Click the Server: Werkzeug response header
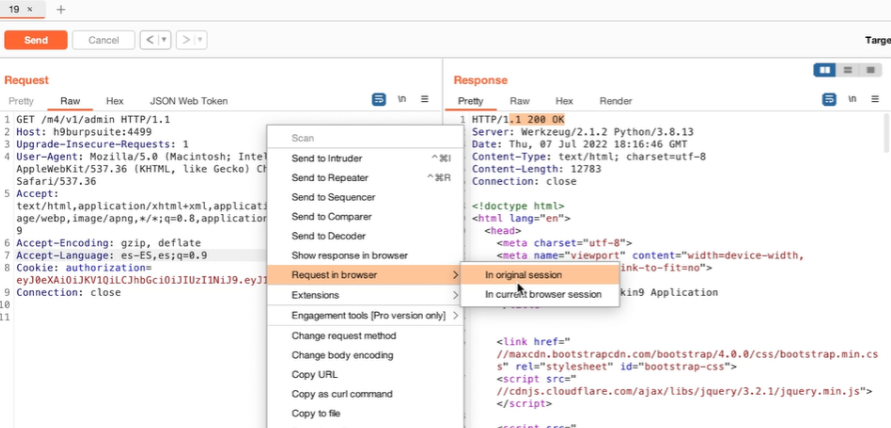This screenshot has width=891, height=428. [x=582, y=132]
